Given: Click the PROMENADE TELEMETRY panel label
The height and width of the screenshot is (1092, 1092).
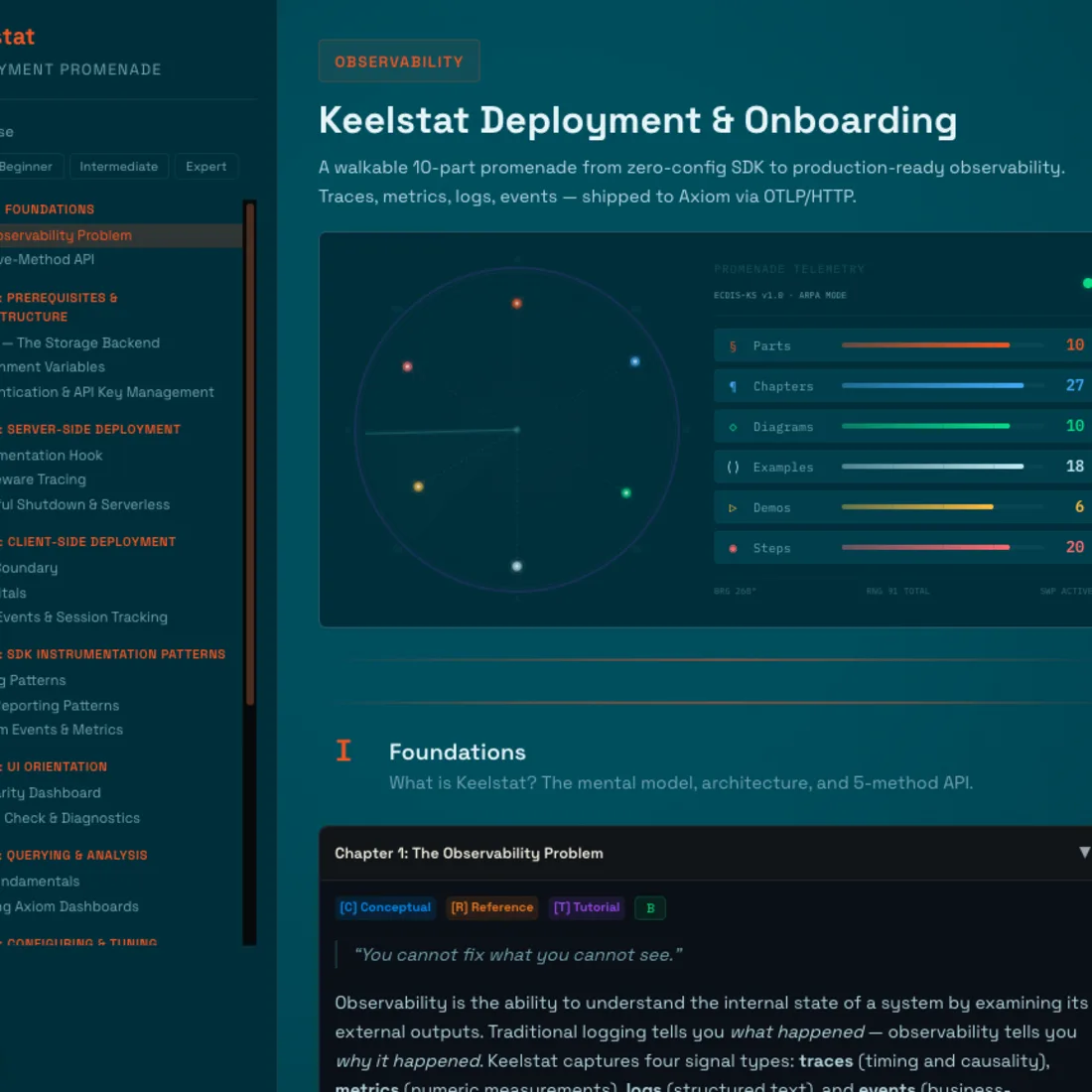Looking at the screenshot, I should click(x=789, y=269).
